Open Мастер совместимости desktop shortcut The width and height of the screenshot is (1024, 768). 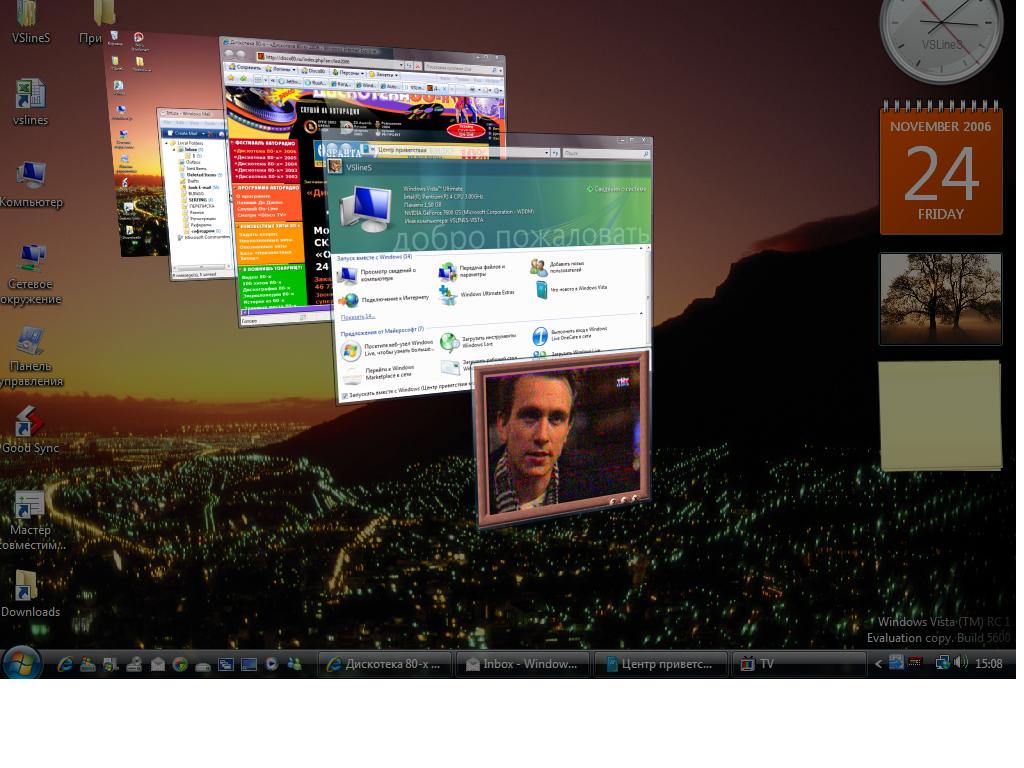click(x=30, y=520)
